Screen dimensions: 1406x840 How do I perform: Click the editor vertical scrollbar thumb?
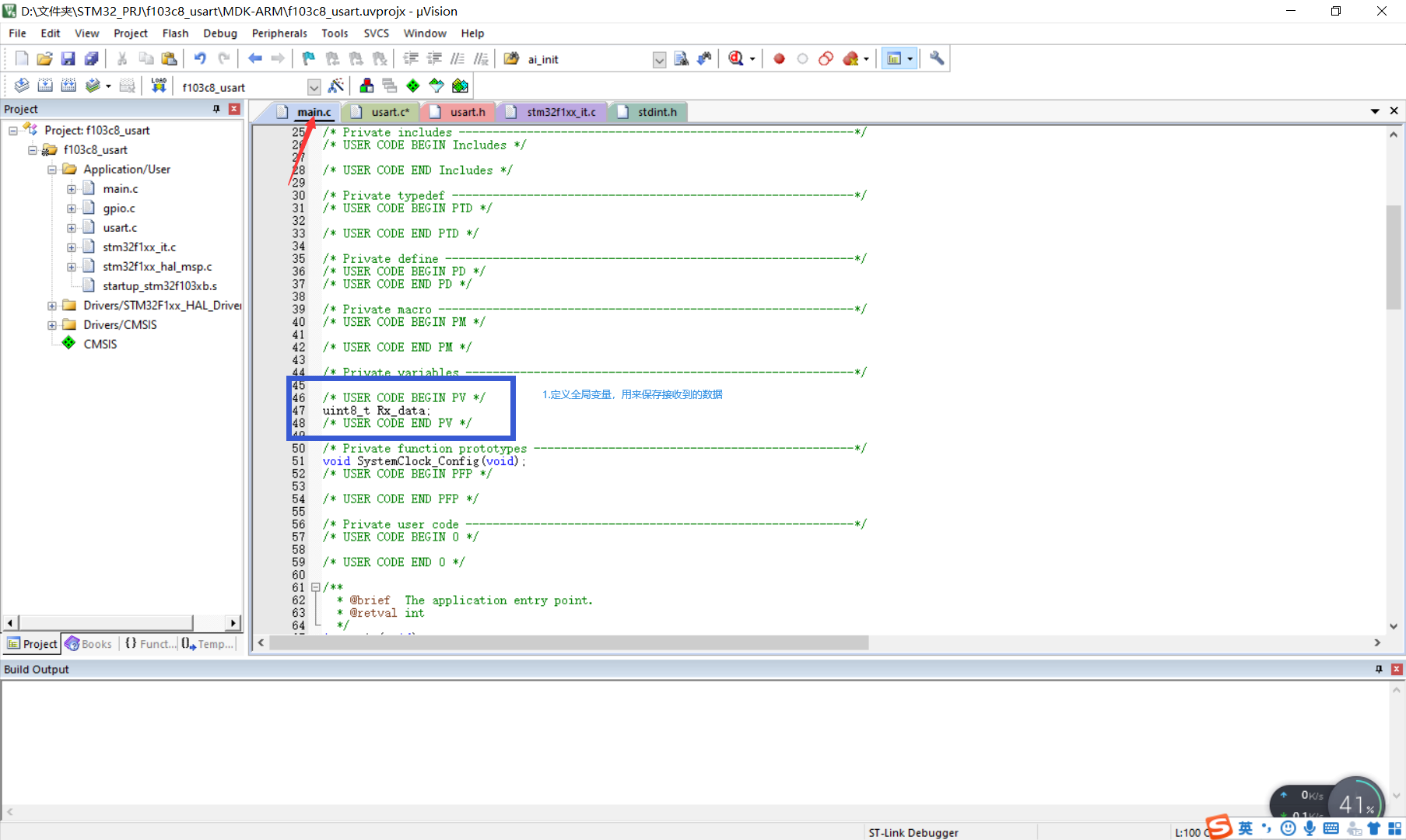click(1393, 257)
